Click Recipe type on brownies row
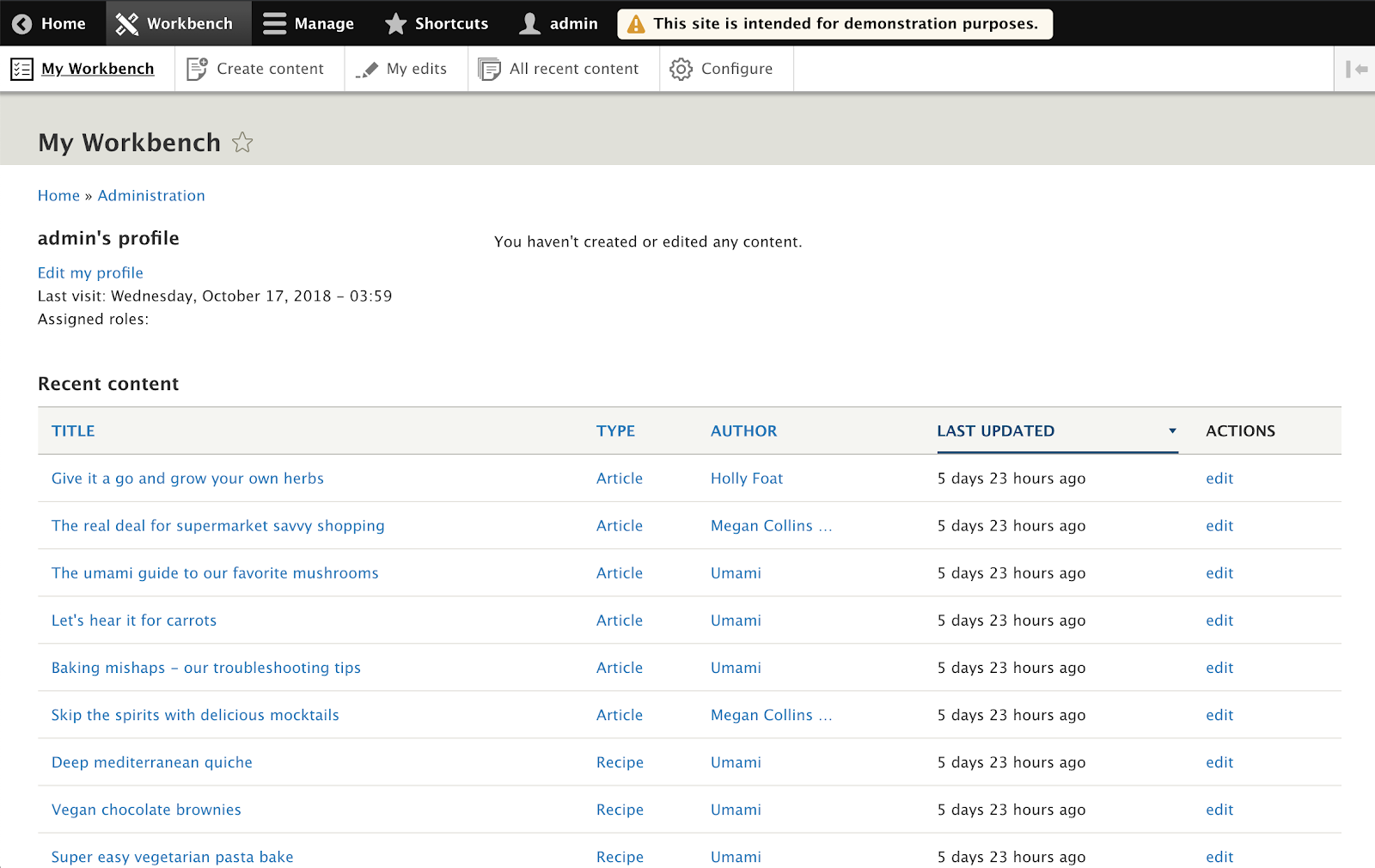The image size is (1375, 868). tap(620, 810)
